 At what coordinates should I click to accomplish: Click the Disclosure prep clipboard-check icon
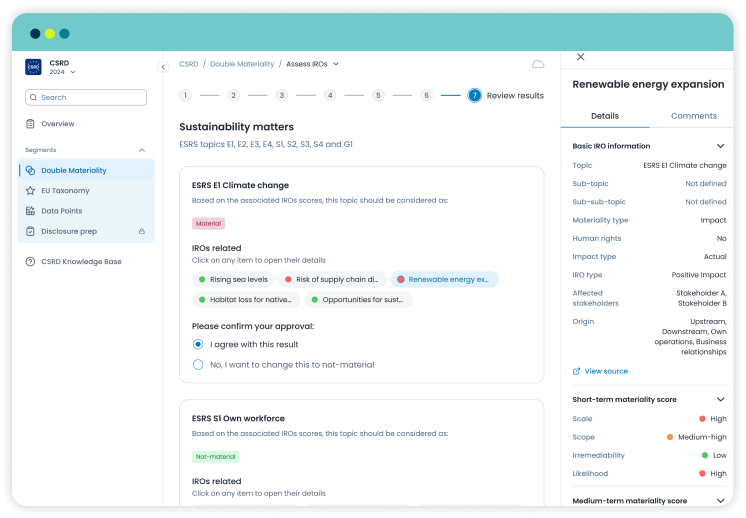pos(30,231)
